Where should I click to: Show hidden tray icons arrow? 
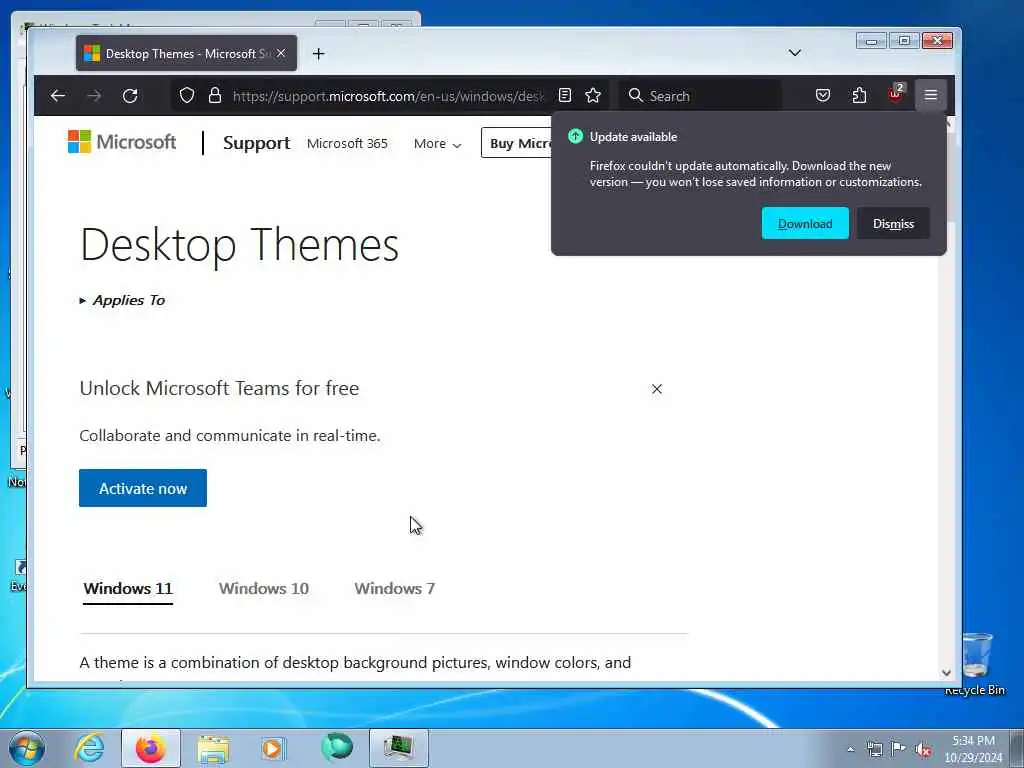(x=850, y=750)
